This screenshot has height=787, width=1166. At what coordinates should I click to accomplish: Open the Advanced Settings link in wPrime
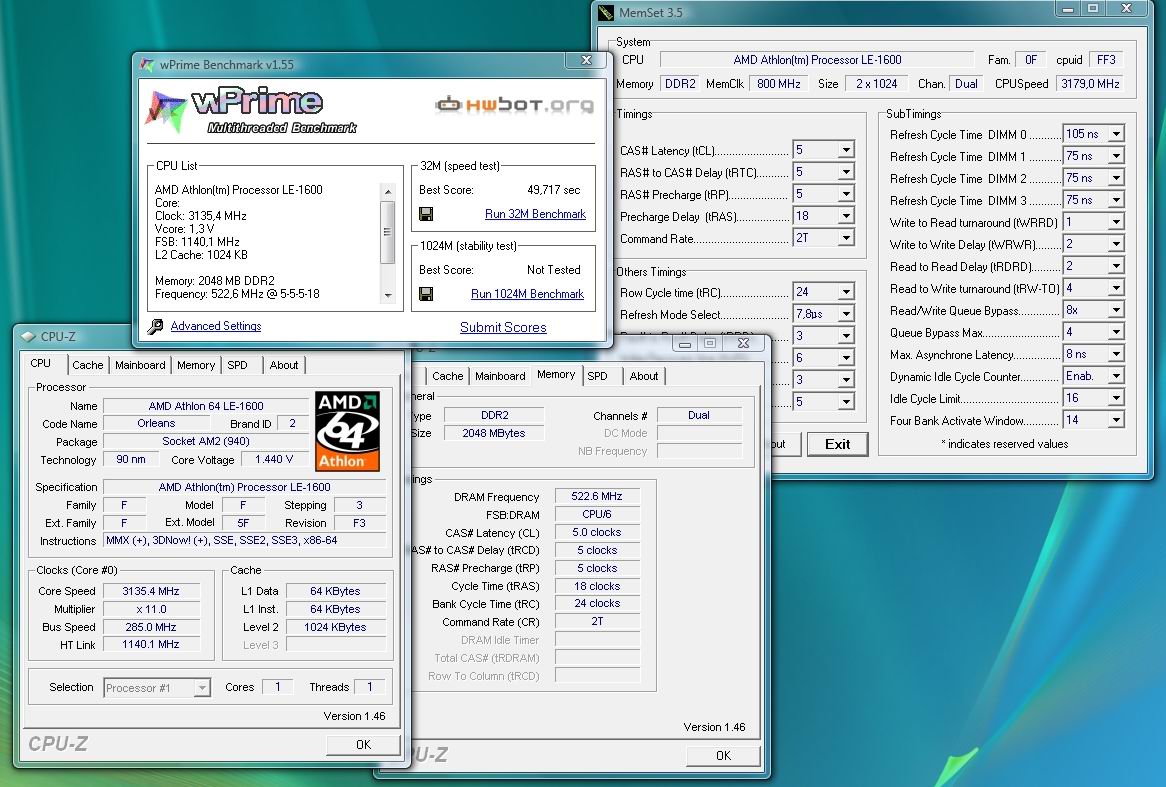pyautogui.click(x=216, y=326)
